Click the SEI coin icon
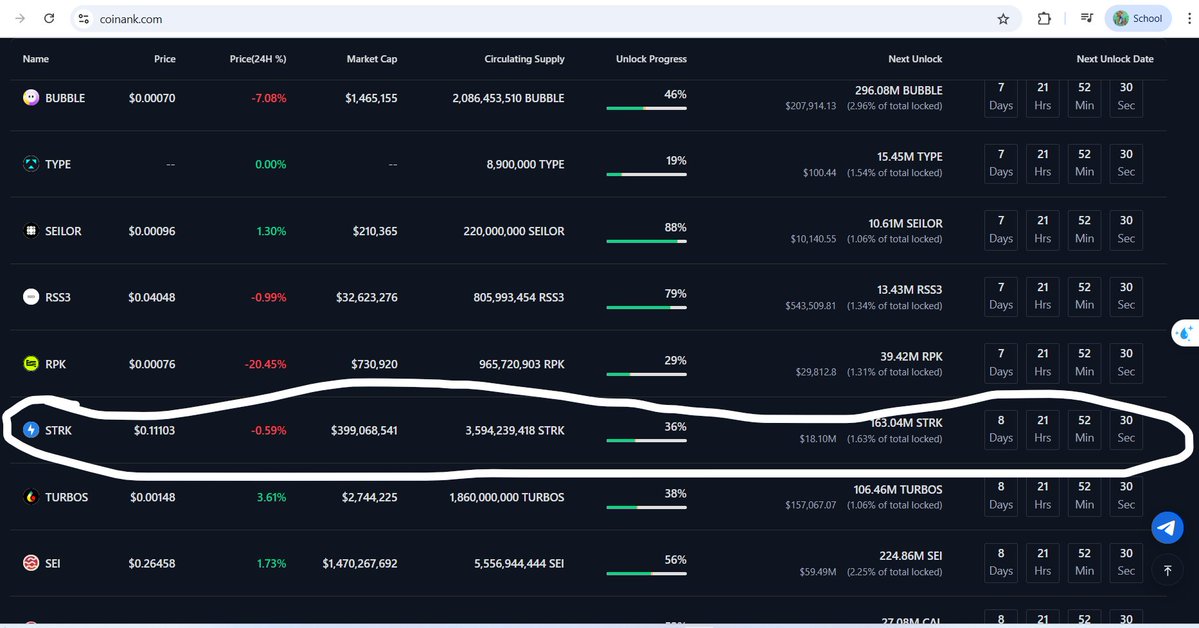 31,563
